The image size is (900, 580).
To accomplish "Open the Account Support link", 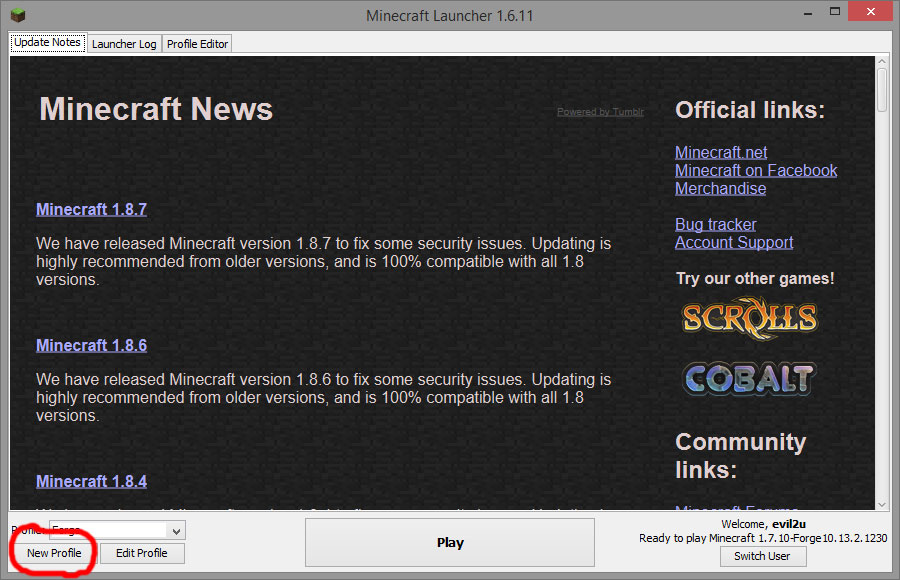I will click(x=734, y=242).
